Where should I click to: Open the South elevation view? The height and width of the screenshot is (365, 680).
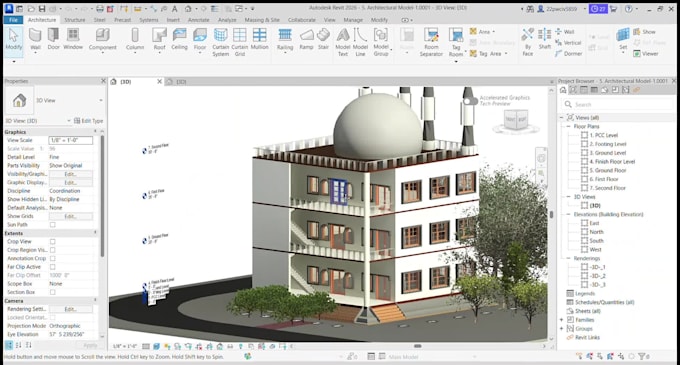pyautogui.click(x=596, y=241)
